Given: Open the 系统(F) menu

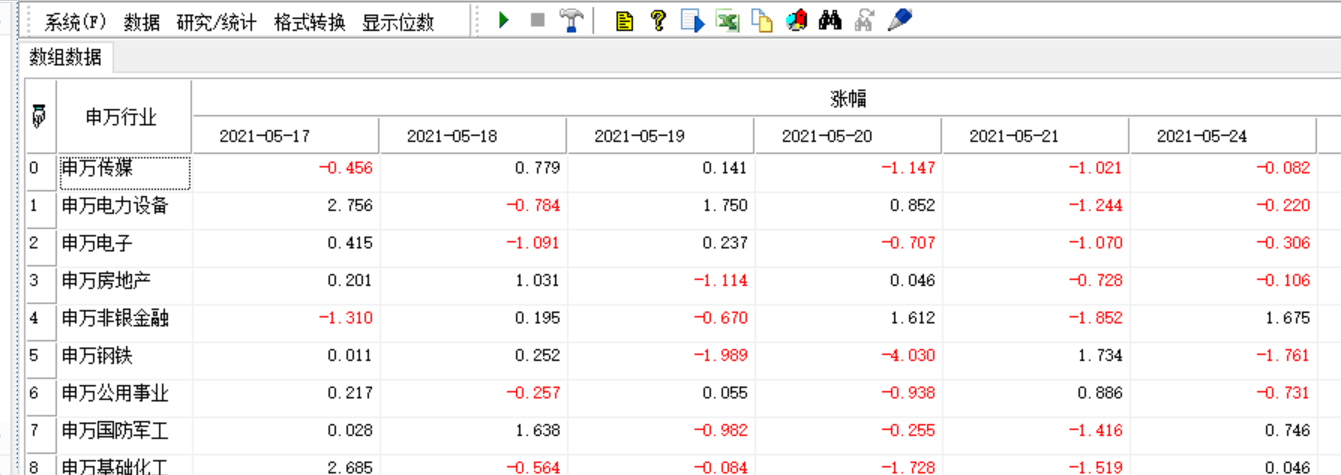Looking at the screenshot, I should (75, 22).
